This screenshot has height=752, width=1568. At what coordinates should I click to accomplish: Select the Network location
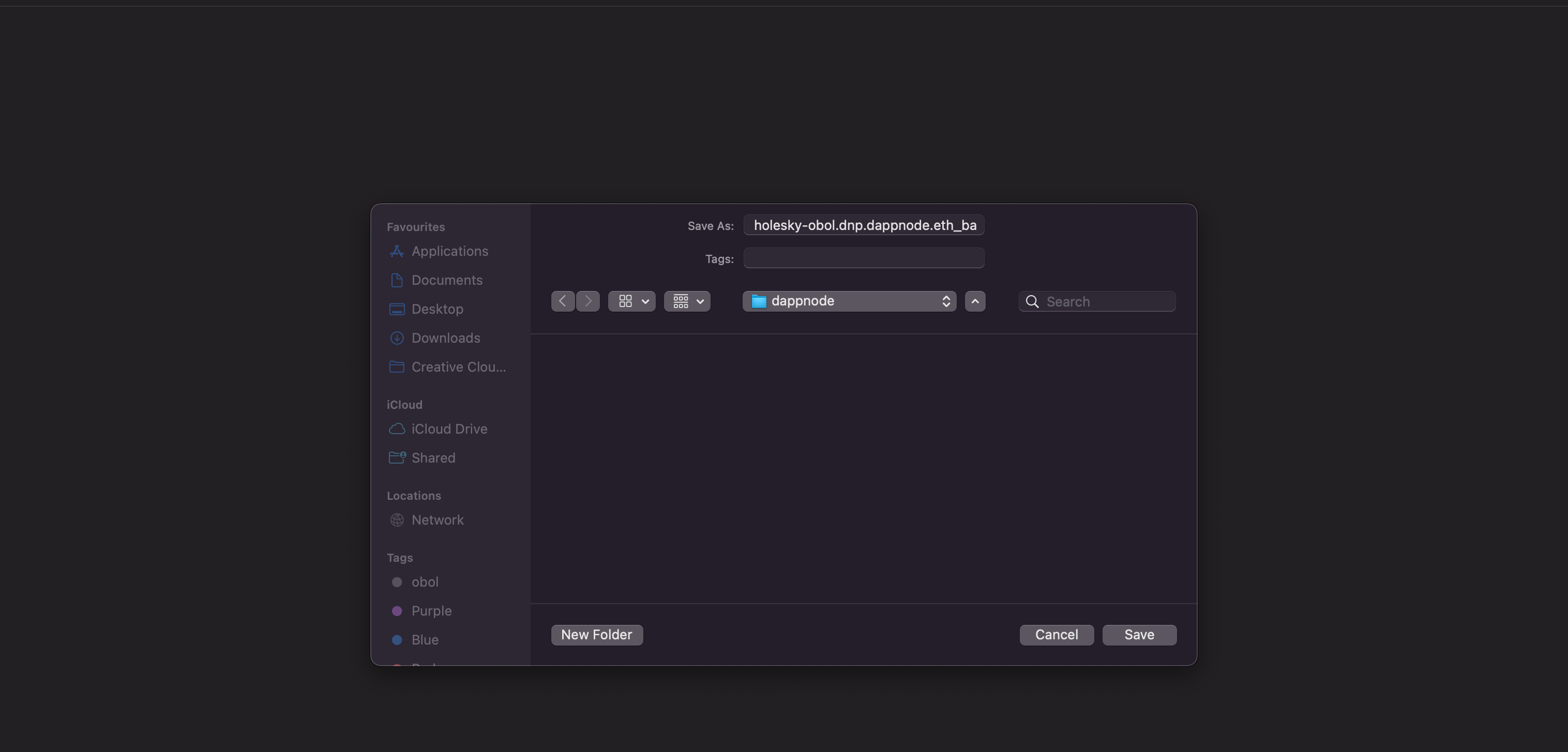coord(437,519)
